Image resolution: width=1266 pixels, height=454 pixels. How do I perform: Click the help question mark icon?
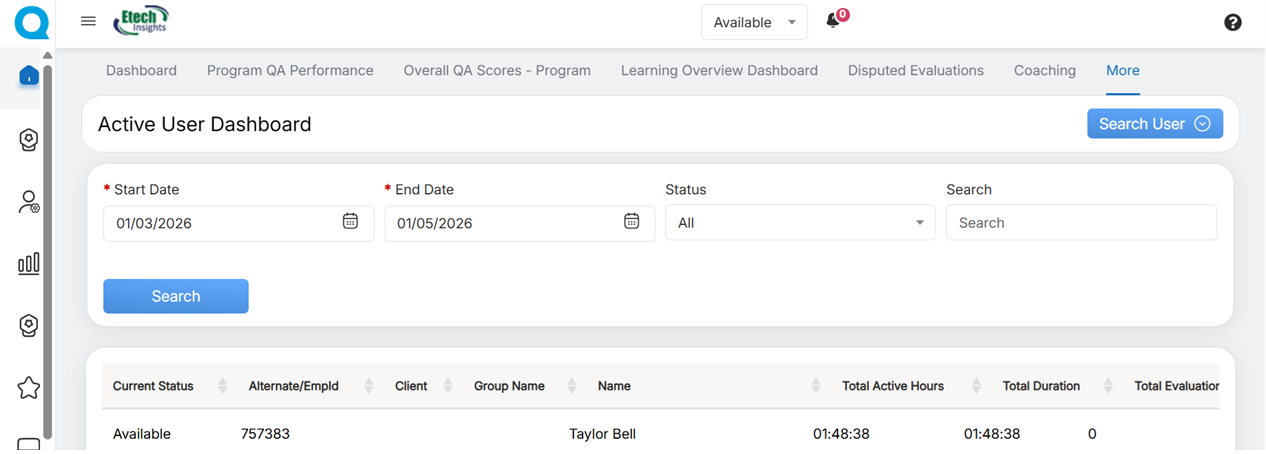pyautogui.click(x=1233, y=22)
